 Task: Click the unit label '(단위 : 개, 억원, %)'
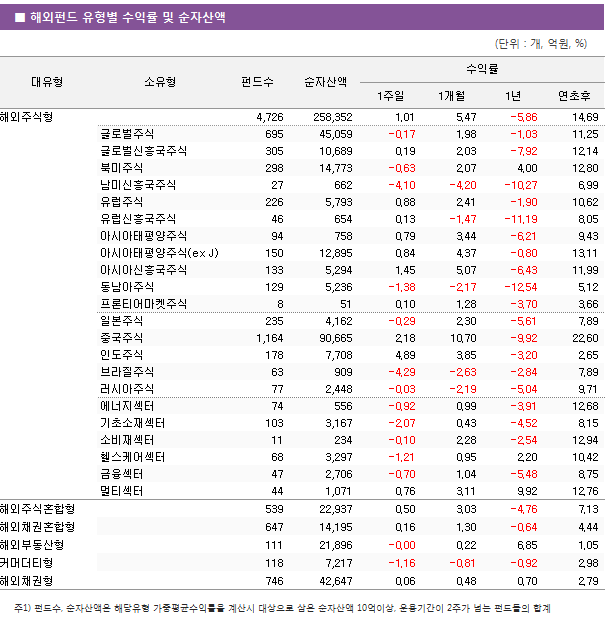tap(541, 44)
